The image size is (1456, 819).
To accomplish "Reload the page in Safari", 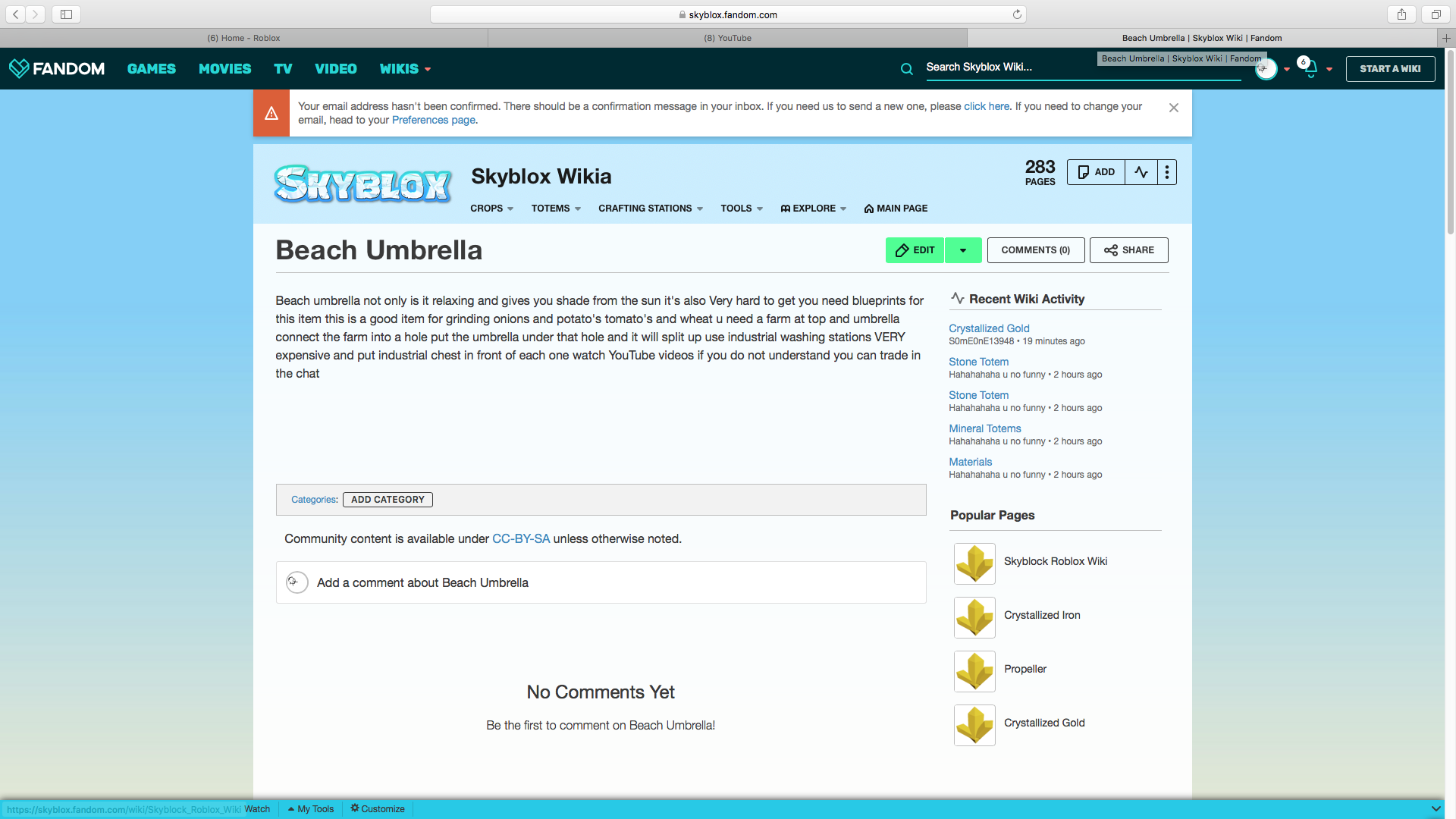I will (1017, 14).
